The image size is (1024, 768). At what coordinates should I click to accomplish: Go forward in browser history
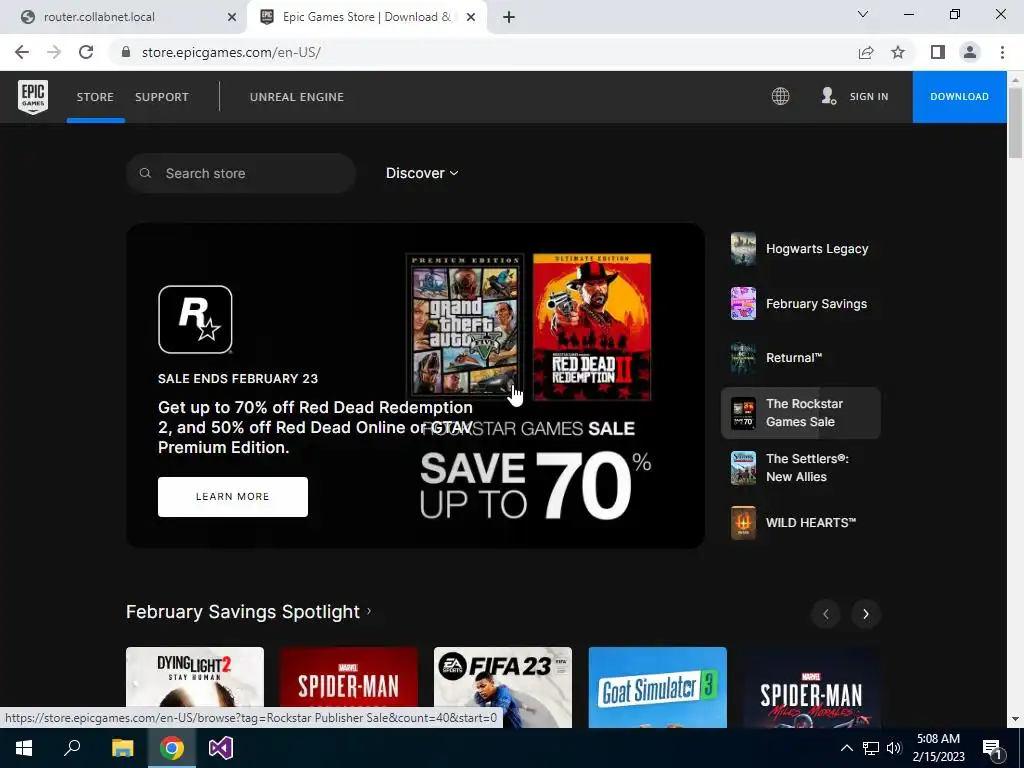pyautogui.click(x=54, y=52)
